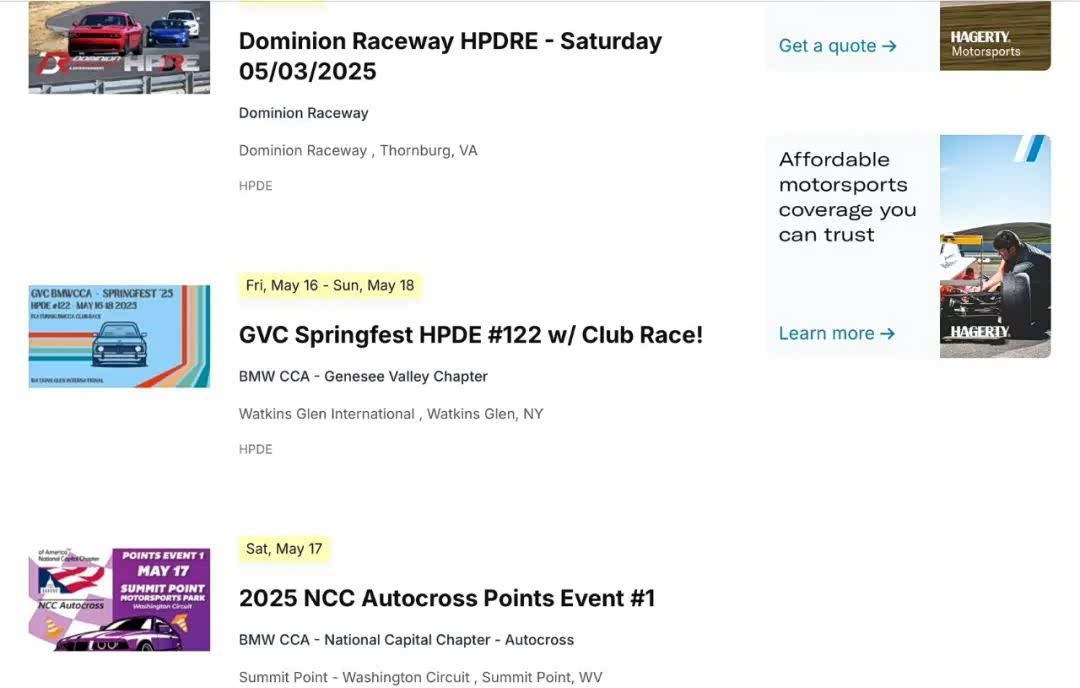Follow the Learn more arrow link
Image resolution: width=1080 pixels, height=688 pixels.
(x=836, y=333)
